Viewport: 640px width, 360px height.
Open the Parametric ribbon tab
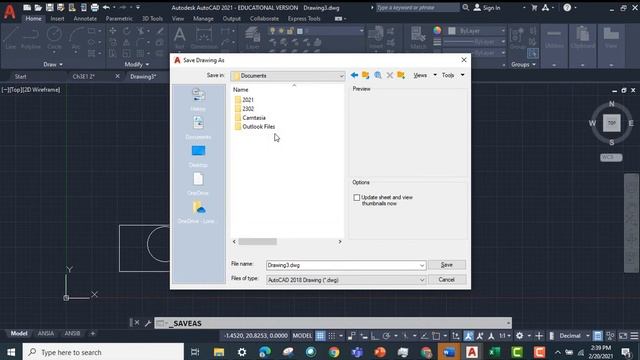pos(119,18)
